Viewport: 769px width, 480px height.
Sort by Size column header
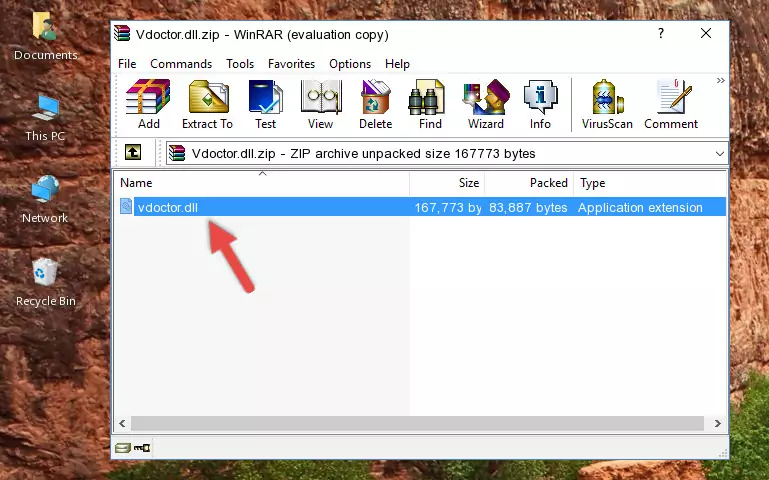click(447, 183)
